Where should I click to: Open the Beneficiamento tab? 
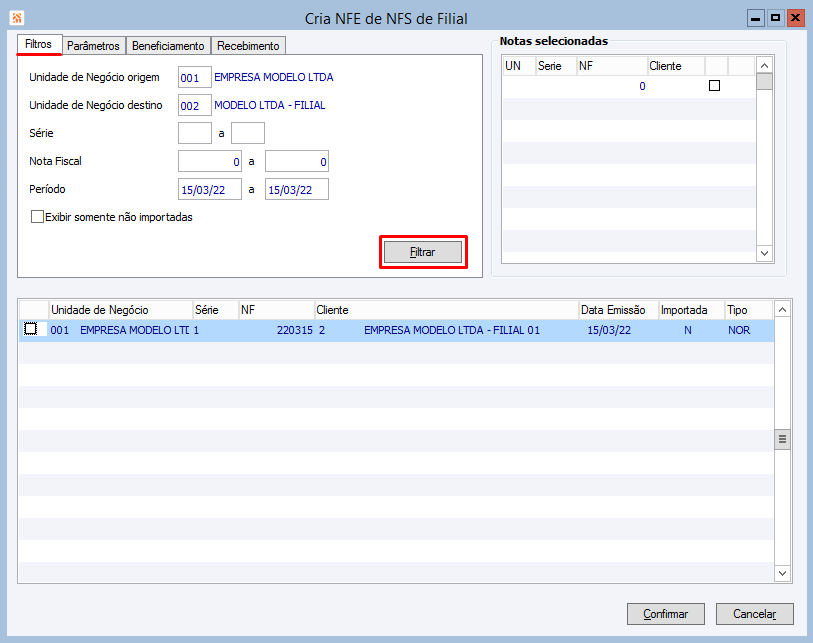pyautogui.click(x=168, y=46)
